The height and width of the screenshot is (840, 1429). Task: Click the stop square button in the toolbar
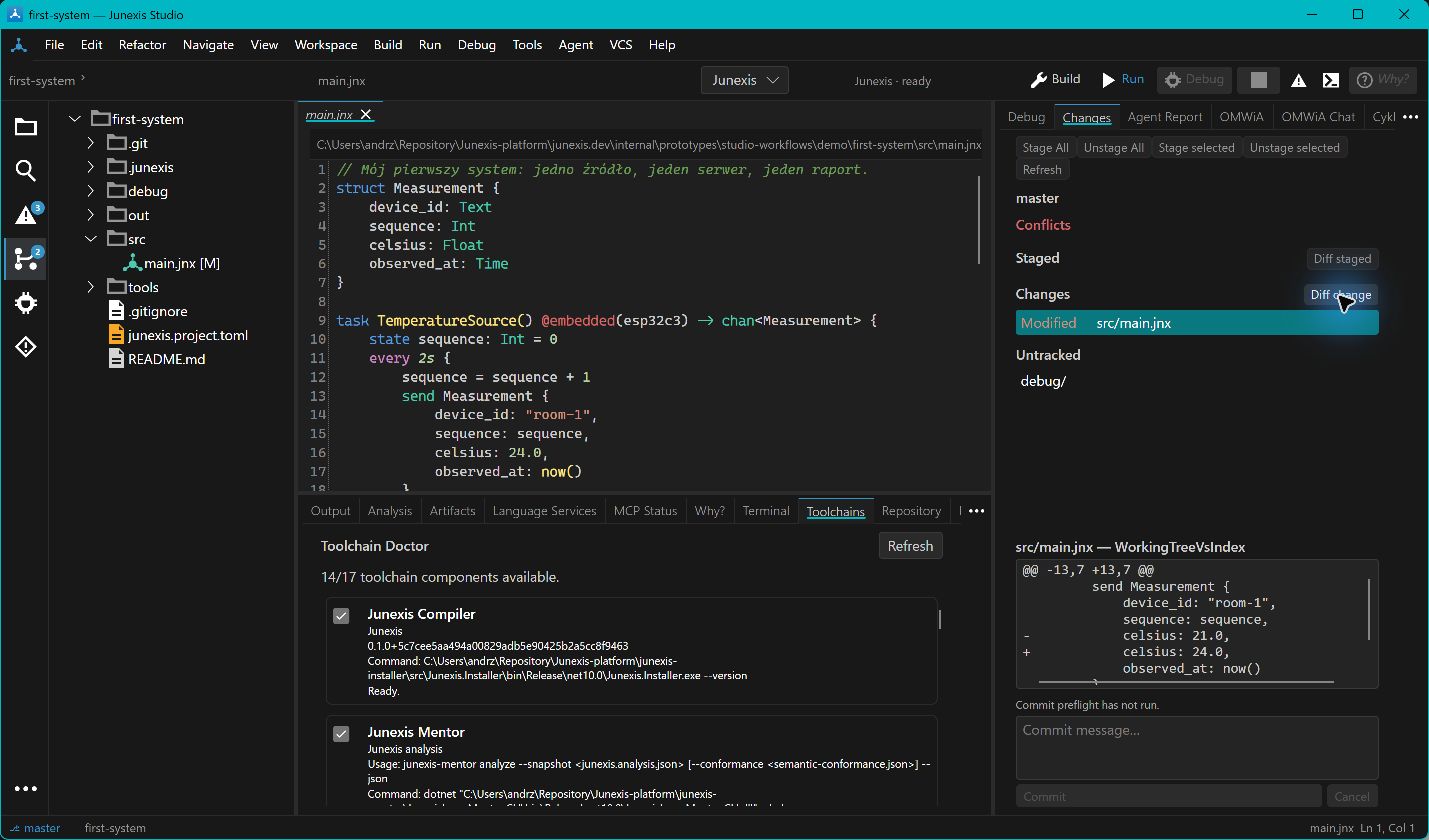[x=1259, y=80]
